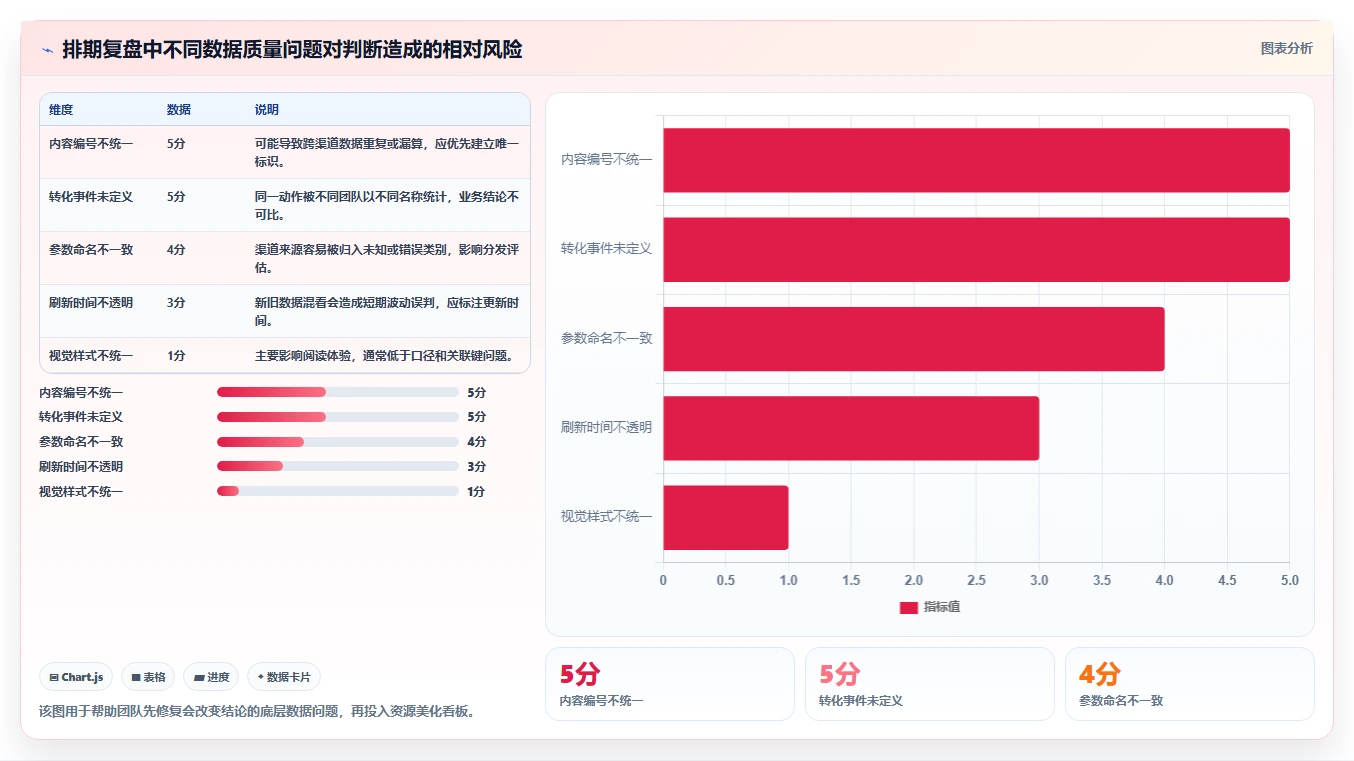Click the description starting 同一动作被不同团队
1354x761 pixels.
pyautogui.click(x=387, y=206)
